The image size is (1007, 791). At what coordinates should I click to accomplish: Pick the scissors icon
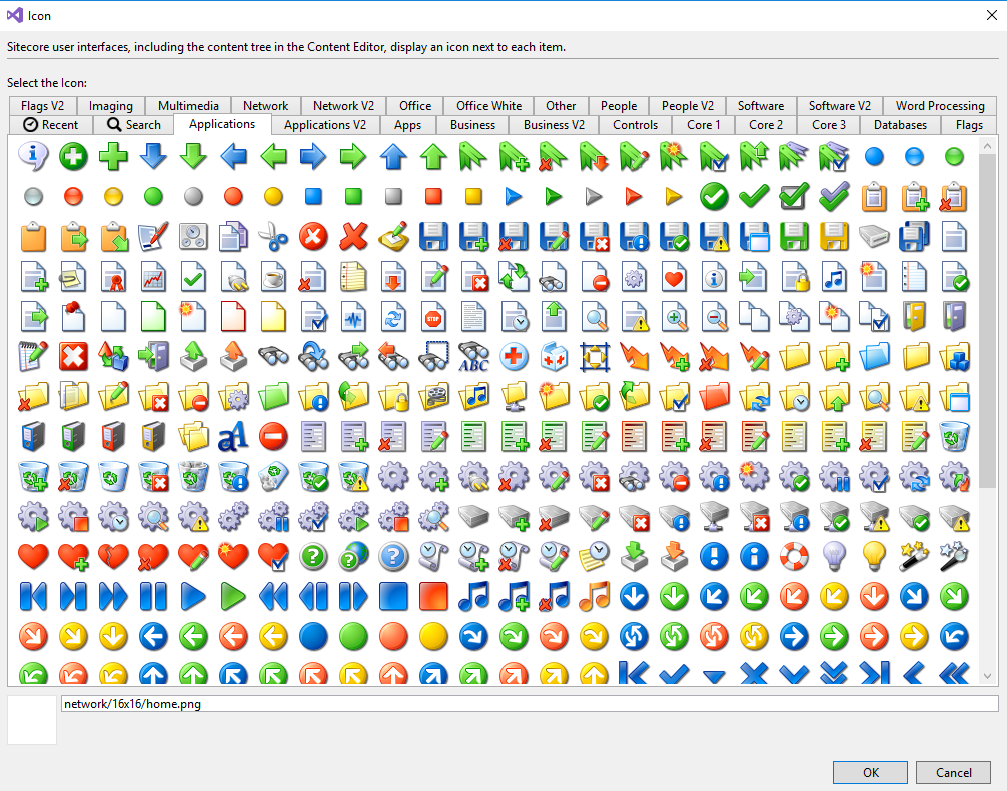[273, 236]
